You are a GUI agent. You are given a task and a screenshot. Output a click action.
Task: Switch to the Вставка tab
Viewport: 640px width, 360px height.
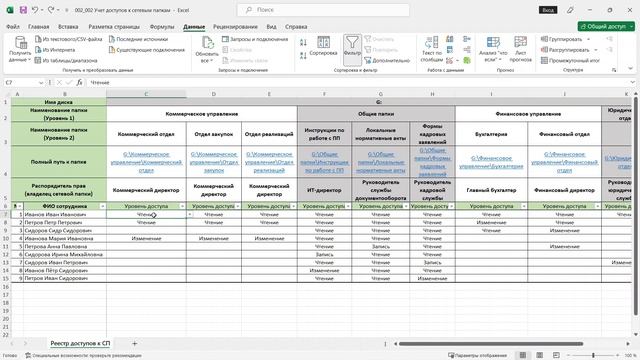pyautogui.click(x=68, y=27)
